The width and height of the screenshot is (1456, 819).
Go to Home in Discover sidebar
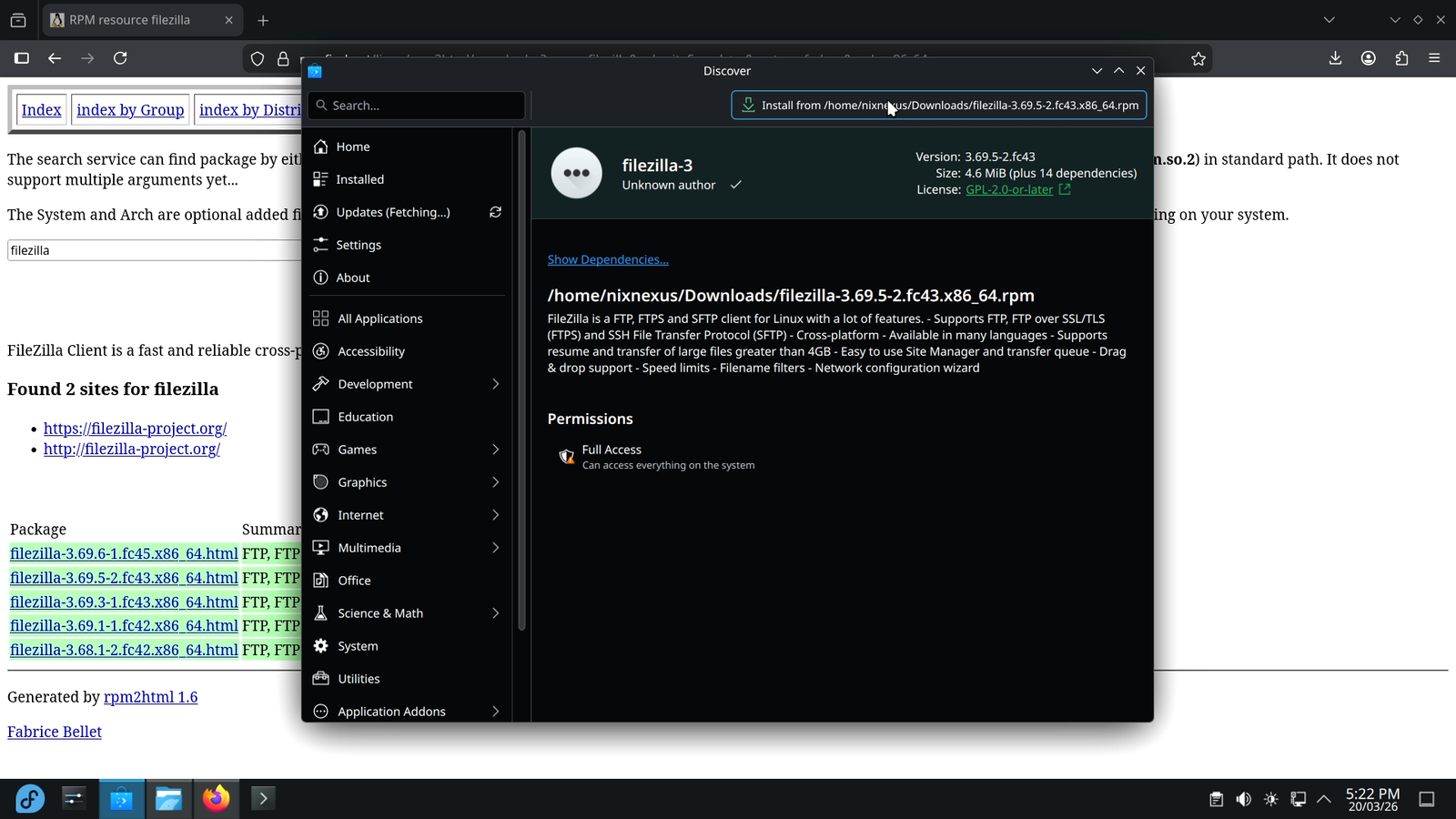click(x=407, y=147)
